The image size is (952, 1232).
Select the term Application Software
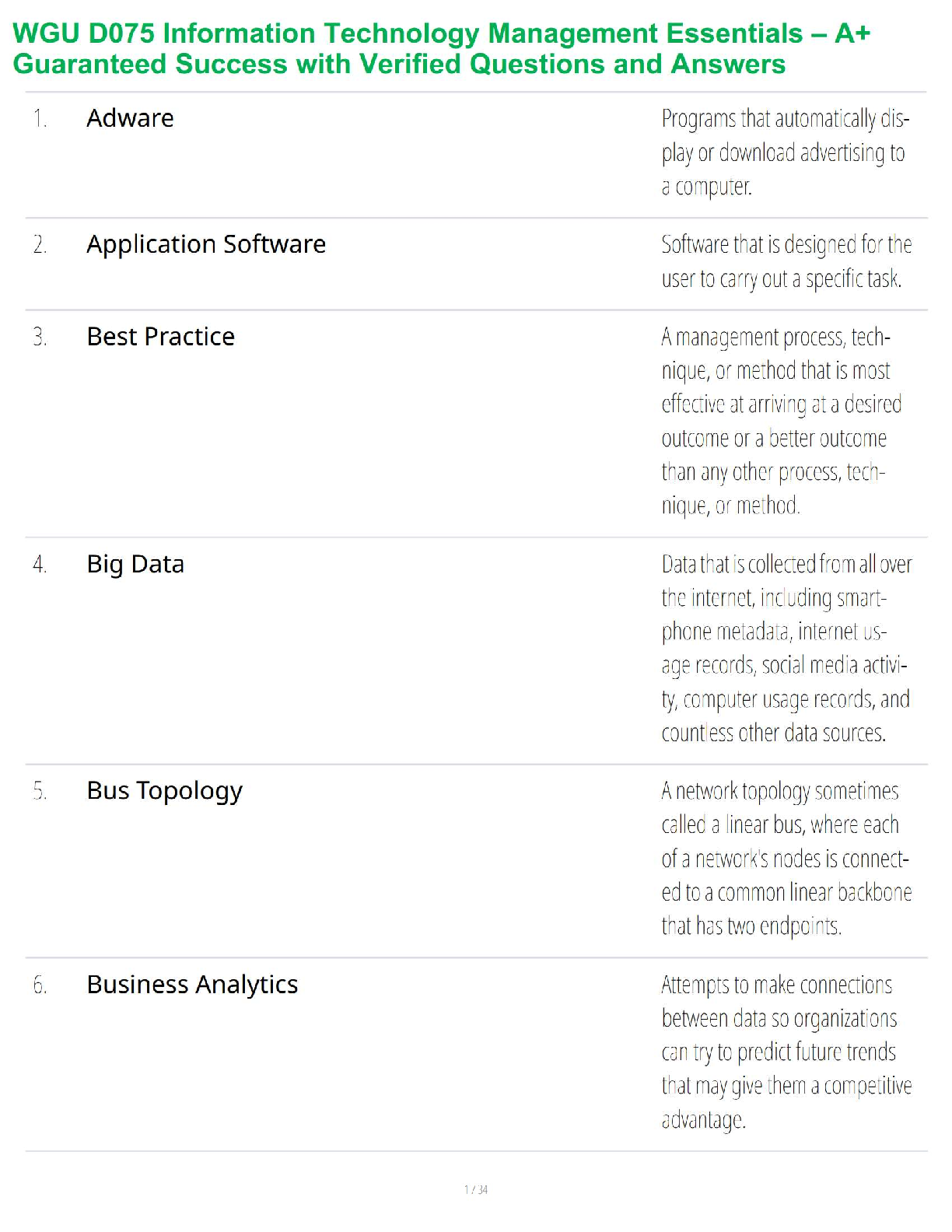pos(206,244)
